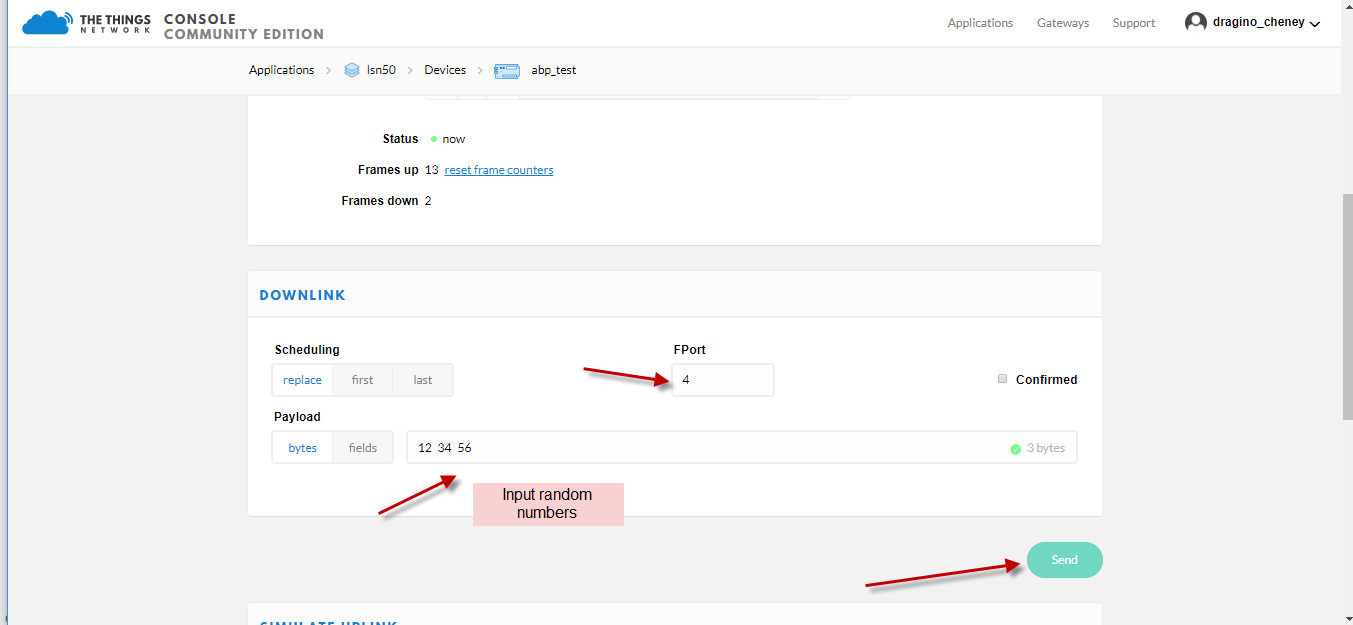
Task: Switch payload mode to bytes
Action: (x=302, y=448)
